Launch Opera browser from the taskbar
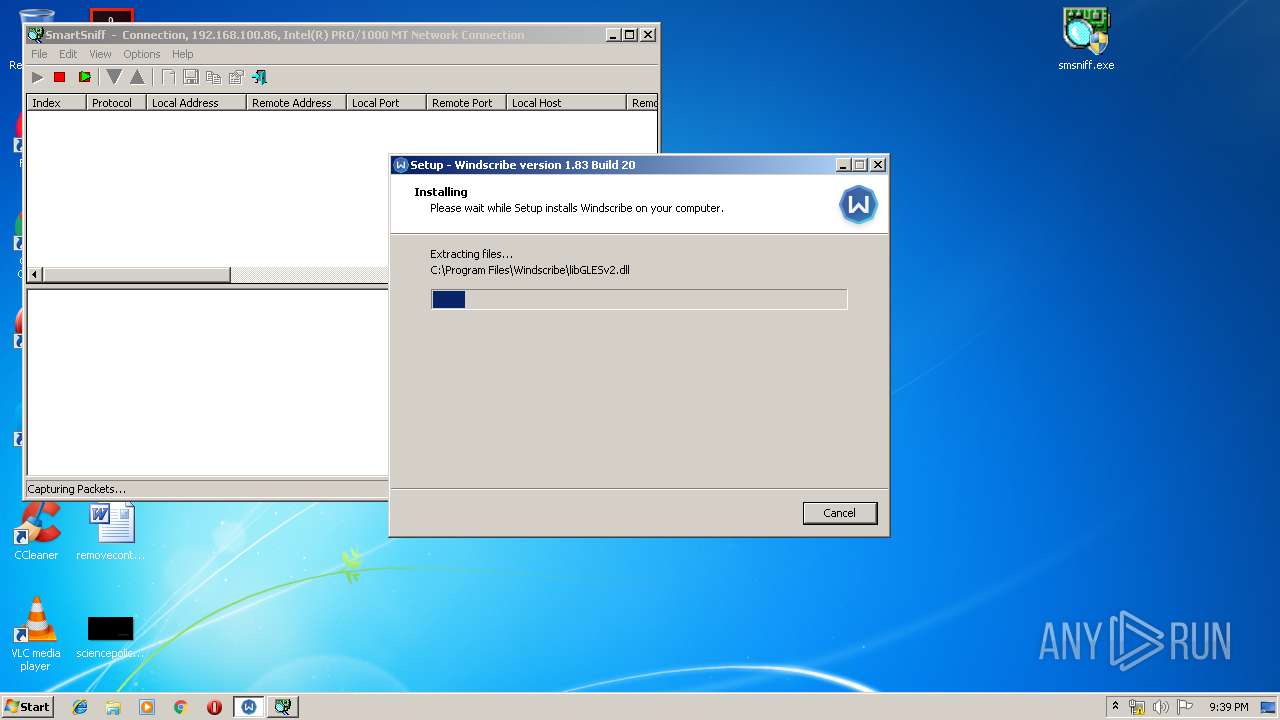Image resolution: width=1280 pixels, height=720 pixels. 214,707
